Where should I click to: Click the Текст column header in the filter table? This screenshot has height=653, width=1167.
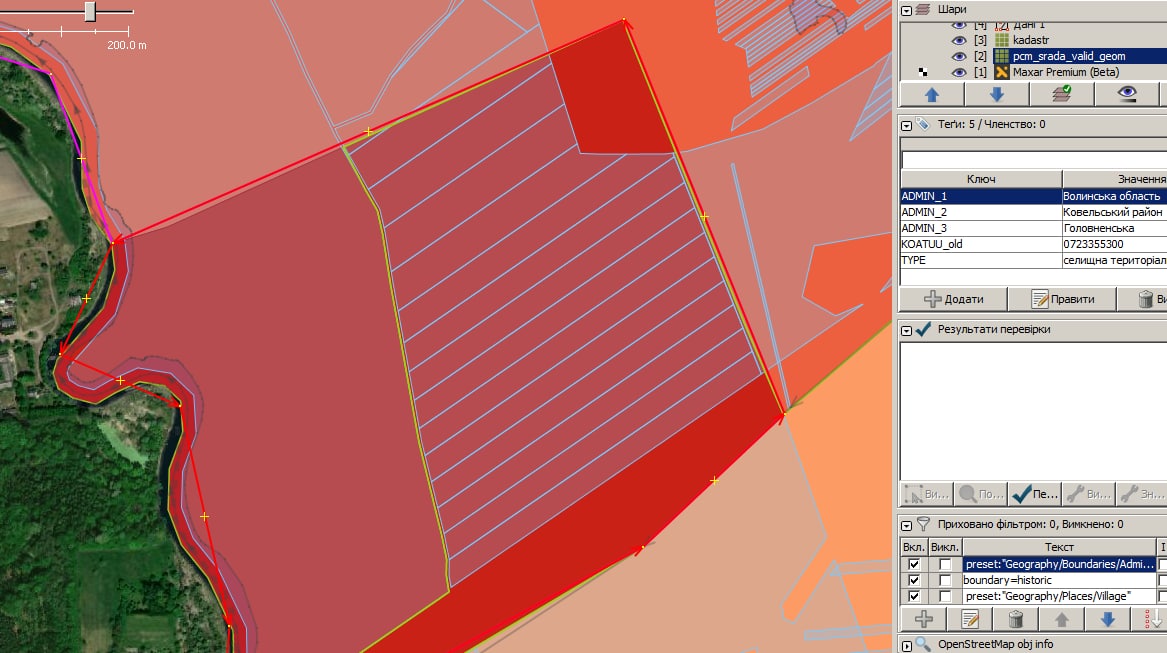(1058, 547)
